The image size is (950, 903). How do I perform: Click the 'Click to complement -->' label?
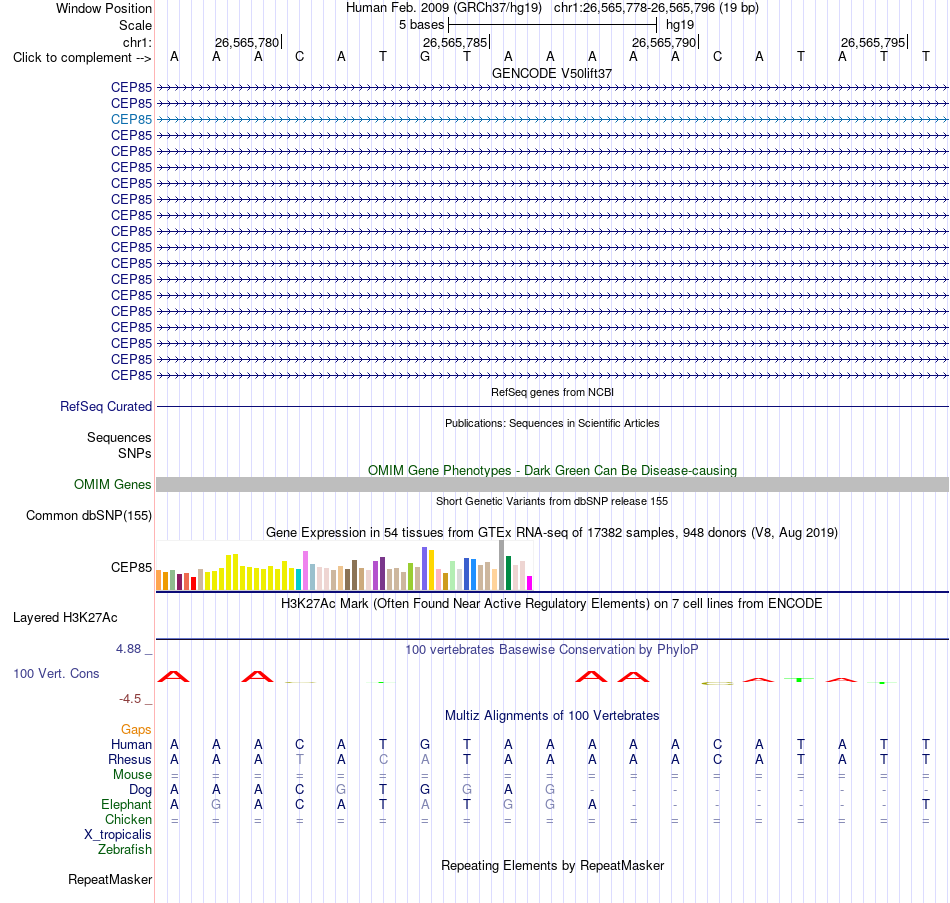(x=82, y=58)
